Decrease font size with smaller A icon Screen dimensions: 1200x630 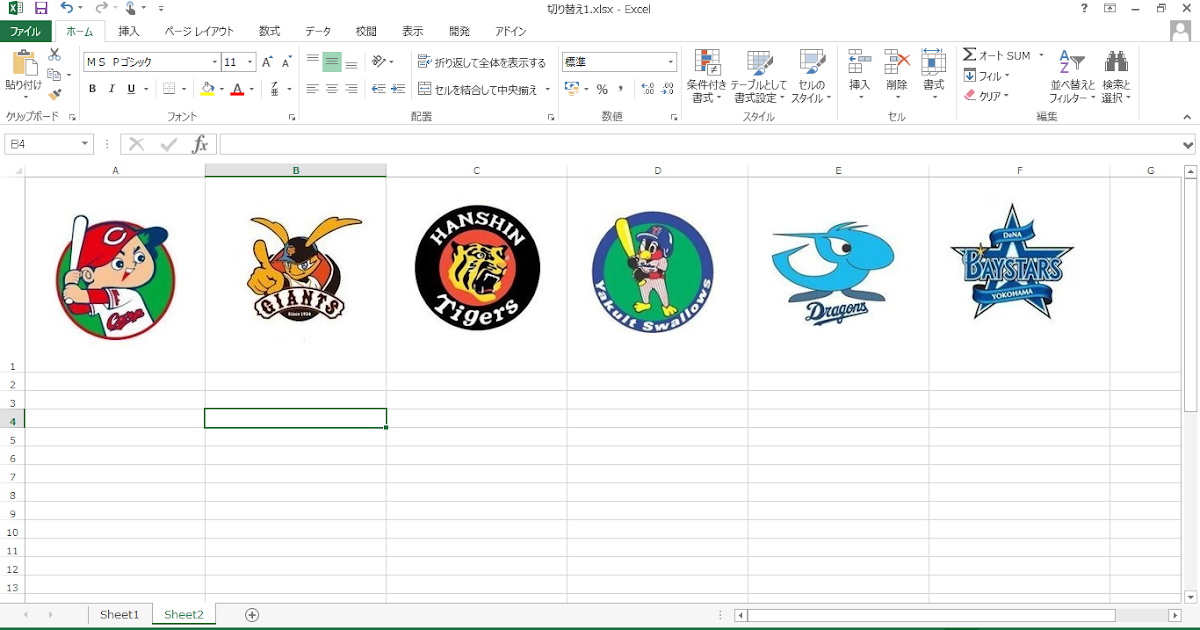pos(285,62)
